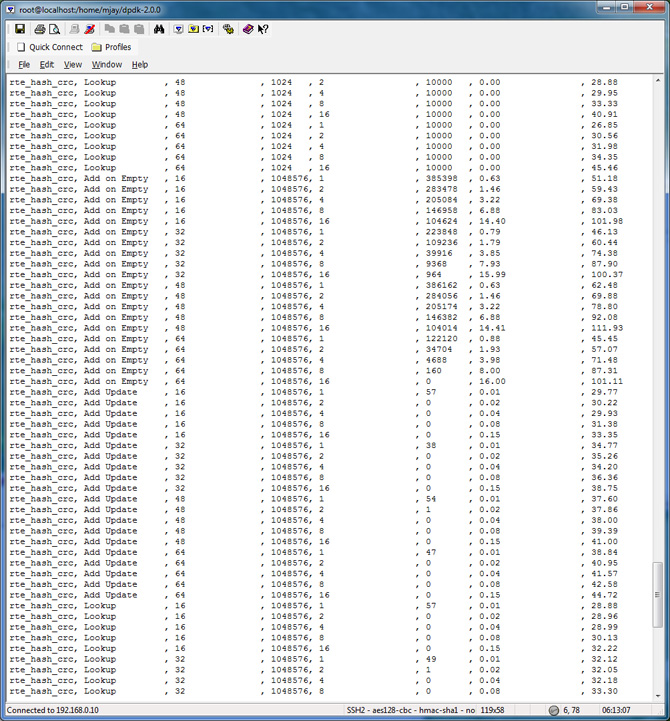
Task: Click the value '16.00' in the terminal
Action: pyautogui.click(x=492, y=381)
